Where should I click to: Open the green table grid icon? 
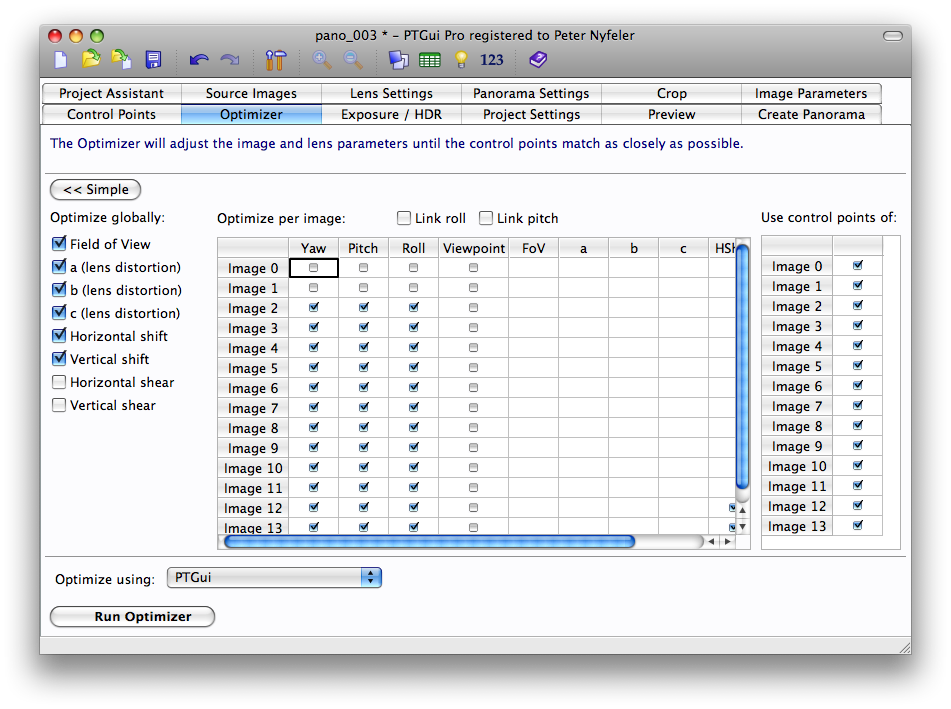[430, 60]
